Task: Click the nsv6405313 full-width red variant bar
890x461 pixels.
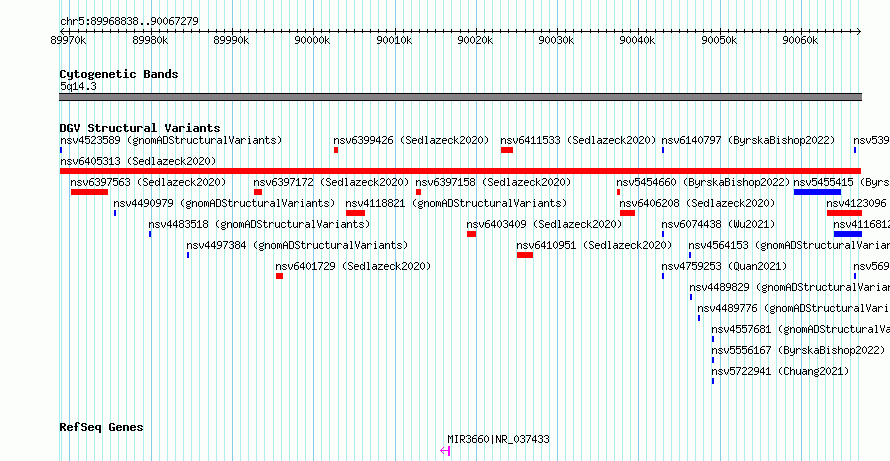Action: (460, 171)
